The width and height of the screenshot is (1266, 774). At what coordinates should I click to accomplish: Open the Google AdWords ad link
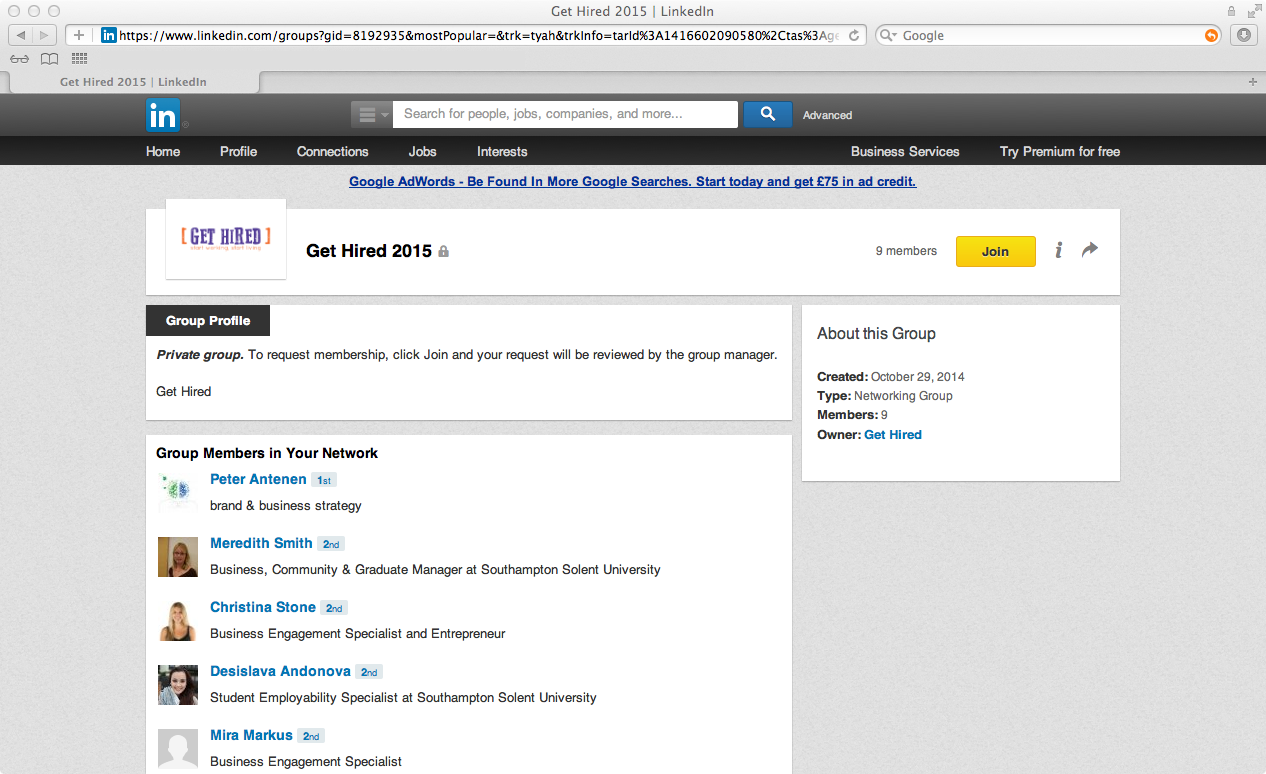(x=632, y=181)
